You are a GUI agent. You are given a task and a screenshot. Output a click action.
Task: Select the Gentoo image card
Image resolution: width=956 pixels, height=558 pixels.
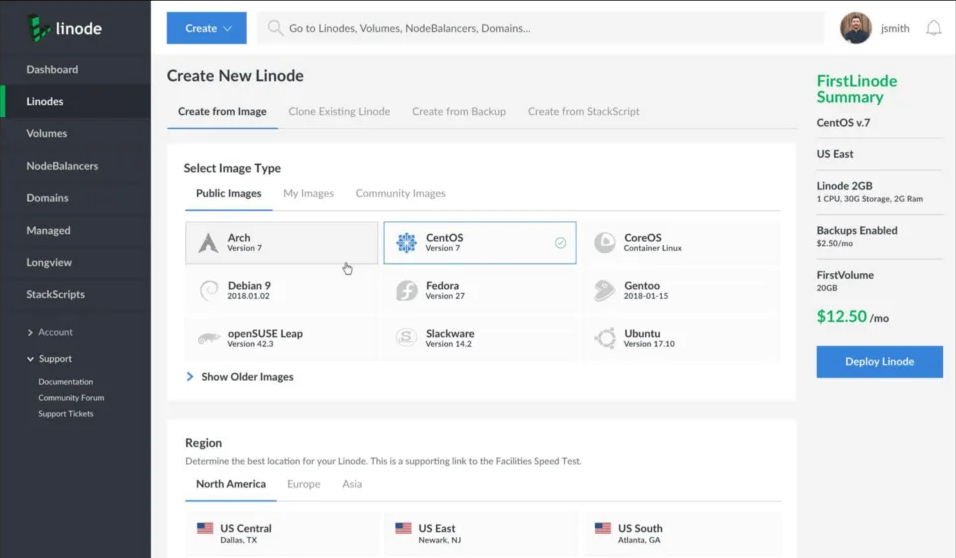point(681,290)
